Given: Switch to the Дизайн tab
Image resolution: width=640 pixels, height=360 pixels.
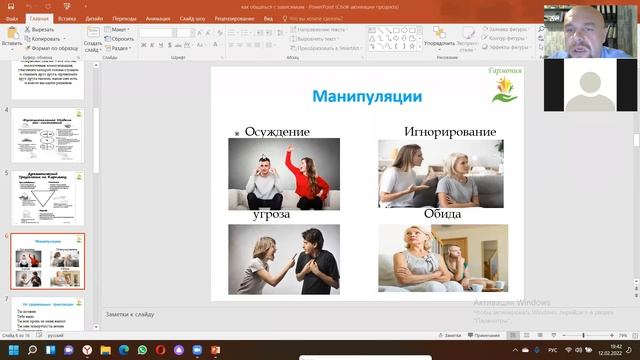Looking at the screenshot, I should [x=94, y=19].
